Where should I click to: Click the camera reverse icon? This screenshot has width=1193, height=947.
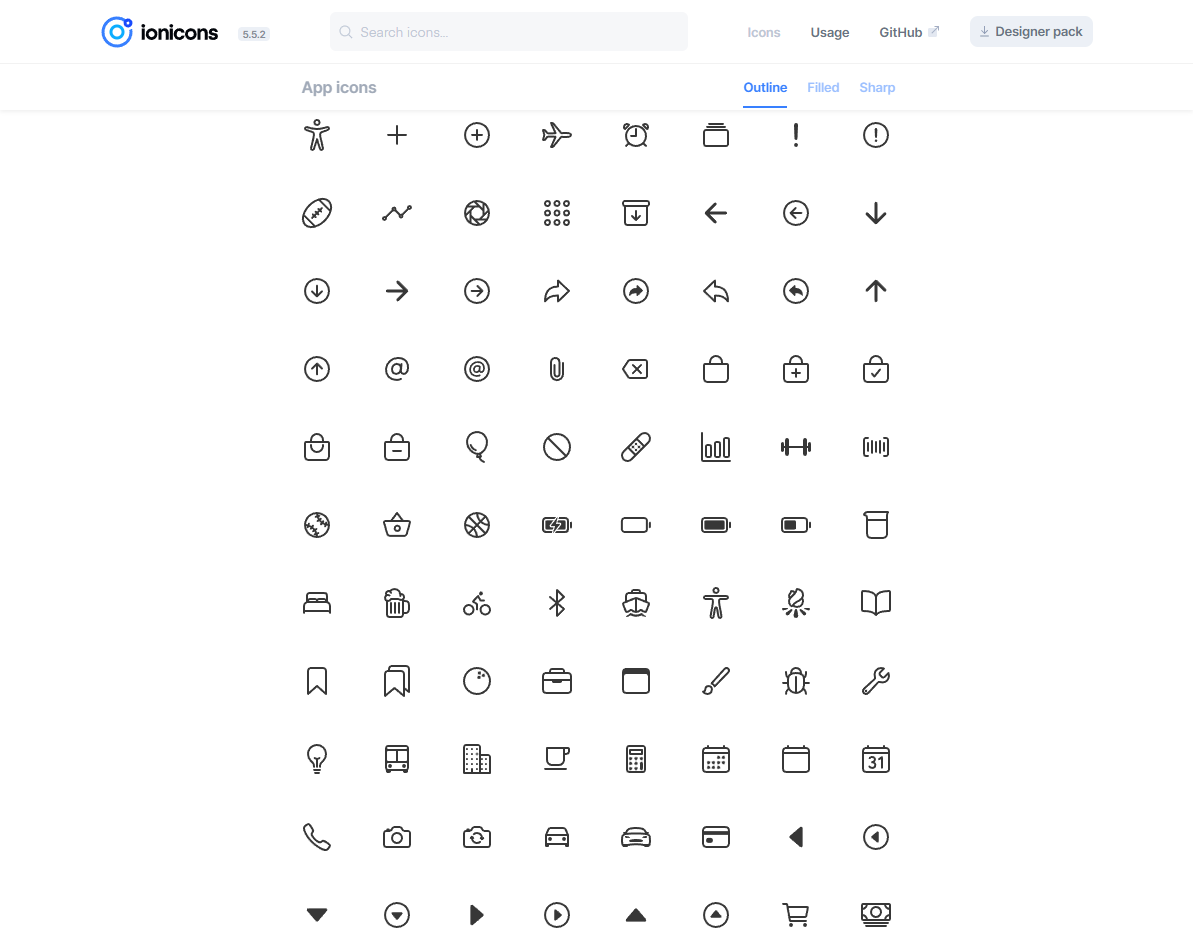click(476, 837)
